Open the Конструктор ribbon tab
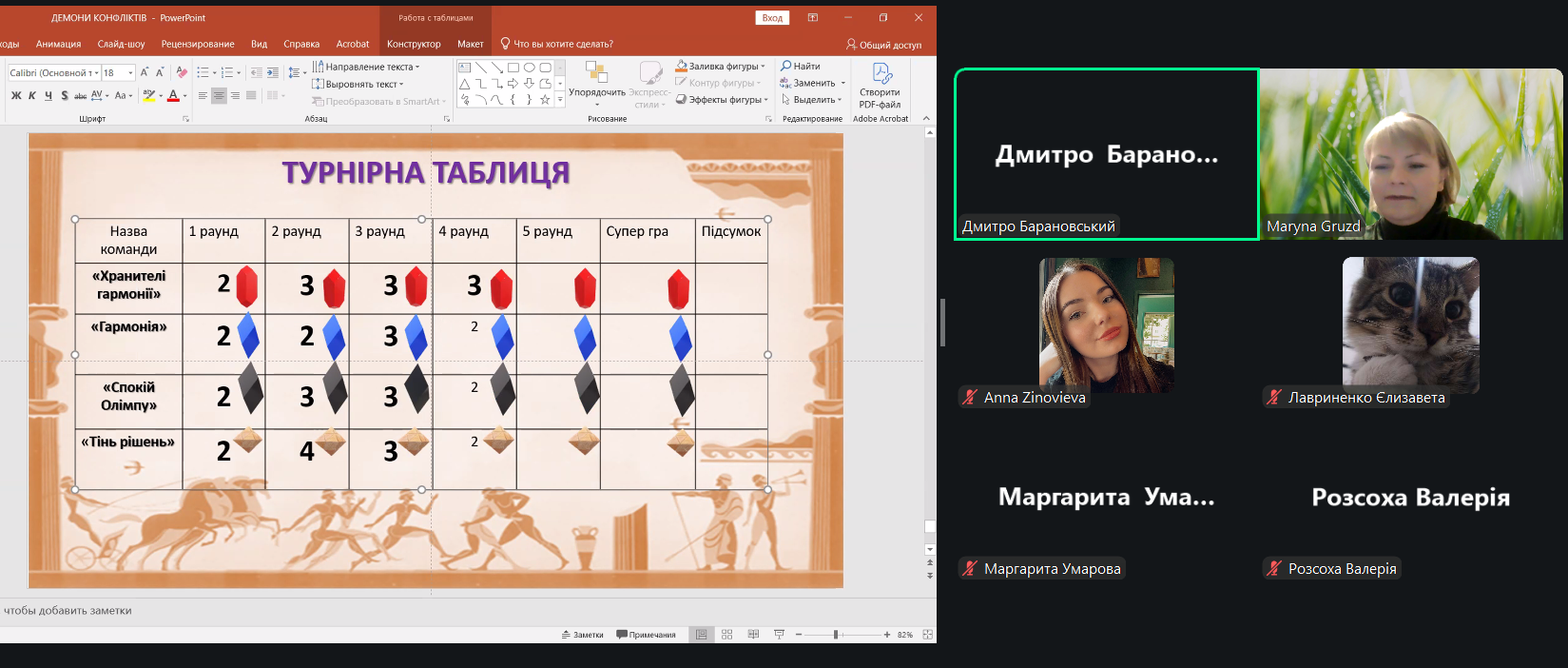The image size is (1568, 668). pyautogui.click(x=414, y=44)
